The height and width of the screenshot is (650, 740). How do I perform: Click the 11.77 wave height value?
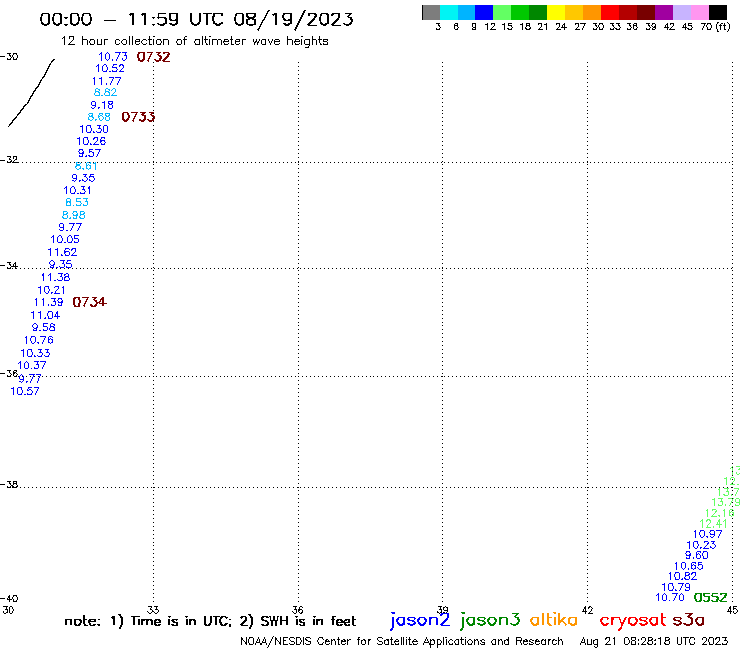point(107,81)
